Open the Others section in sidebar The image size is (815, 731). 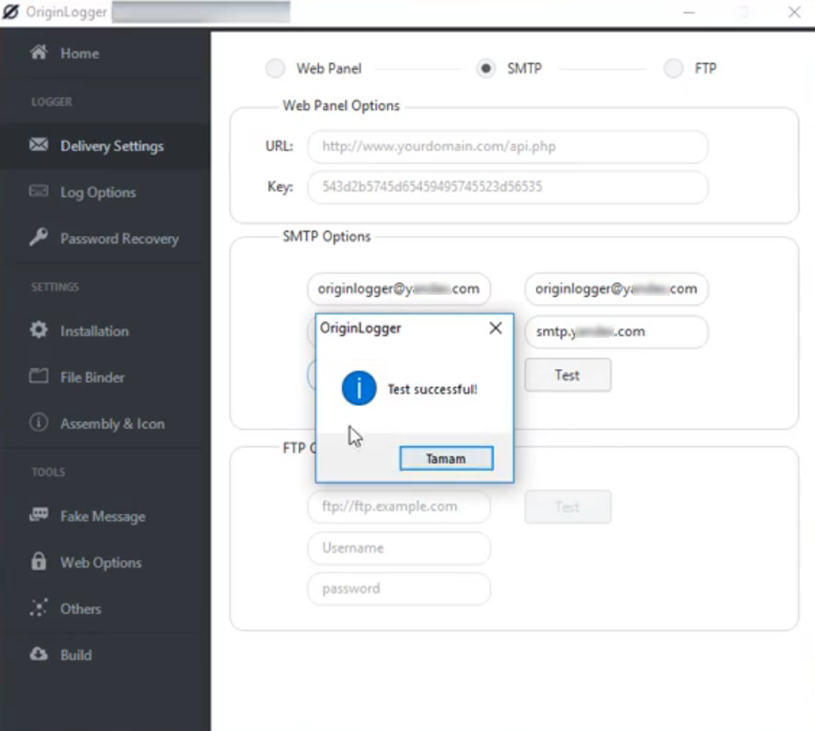80,608
